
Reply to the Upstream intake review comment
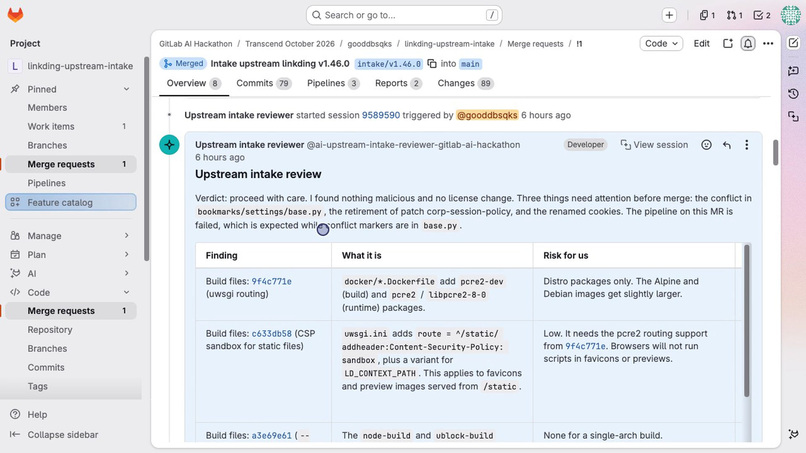[726, 145]
